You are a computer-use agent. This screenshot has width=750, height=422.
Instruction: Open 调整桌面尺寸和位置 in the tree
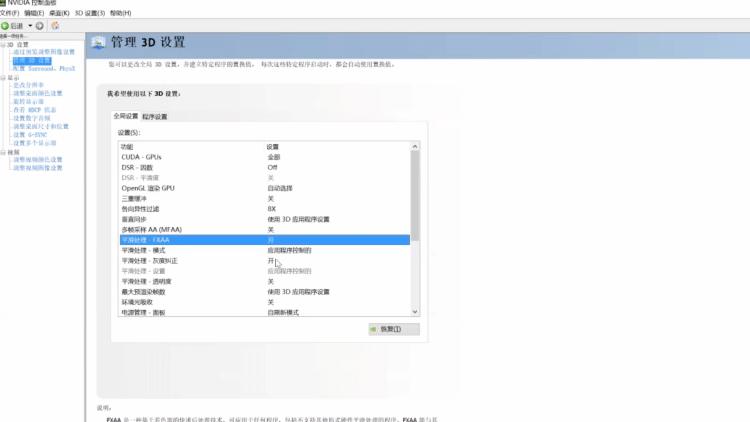41,126
